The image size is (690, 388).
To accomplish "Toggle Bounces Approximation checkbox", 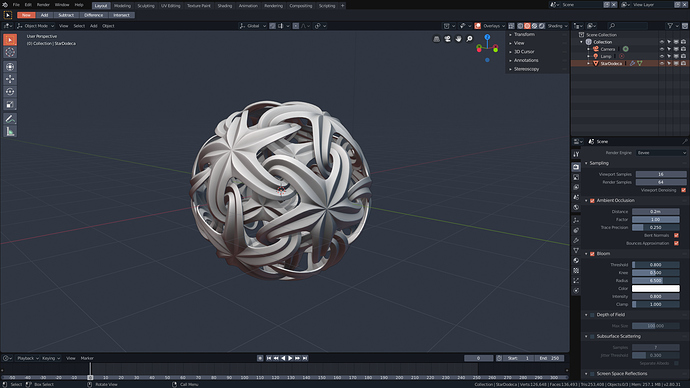I will click(x=676, y=243).
